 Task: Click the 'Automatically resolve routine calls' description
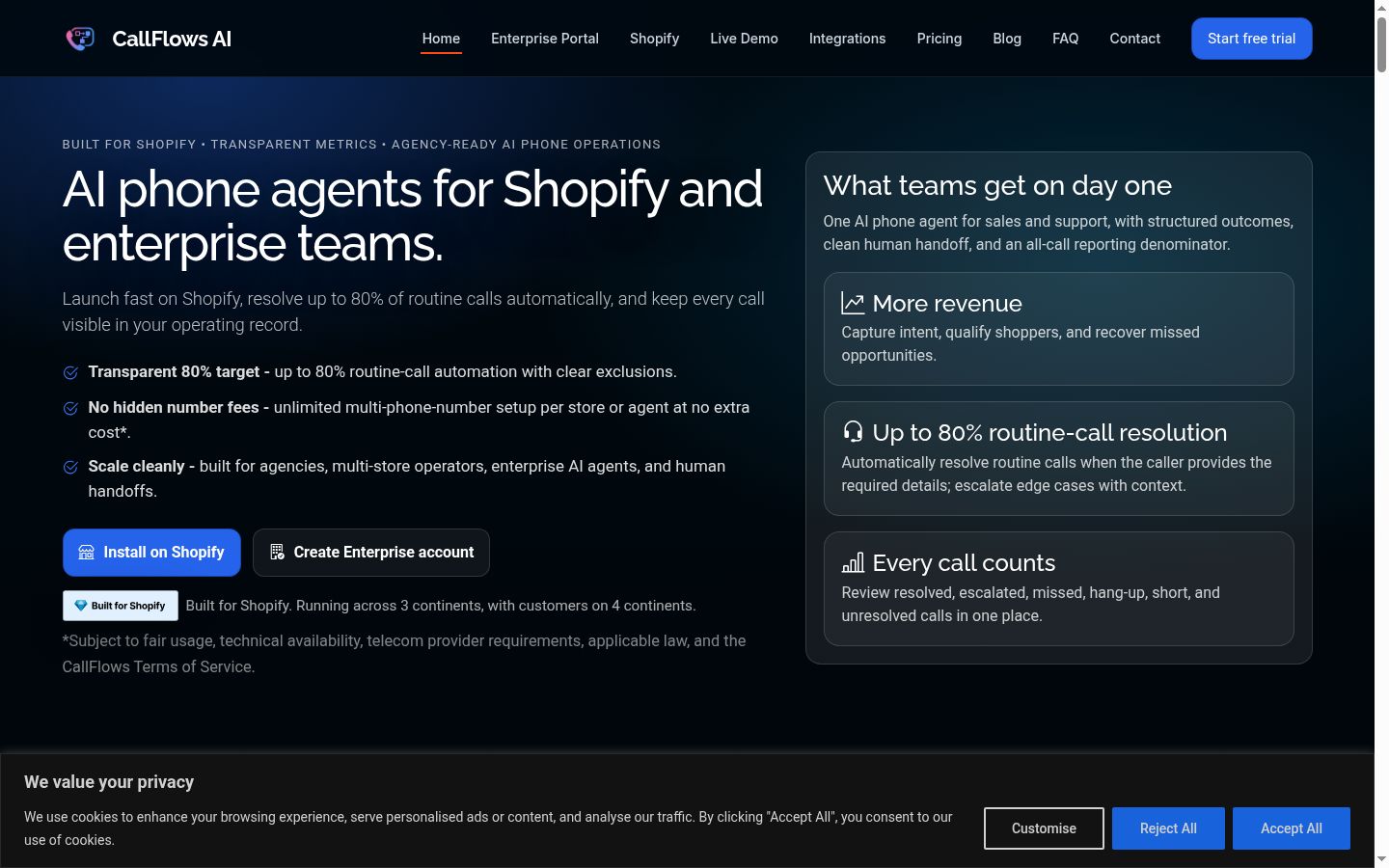point(1056,474)
